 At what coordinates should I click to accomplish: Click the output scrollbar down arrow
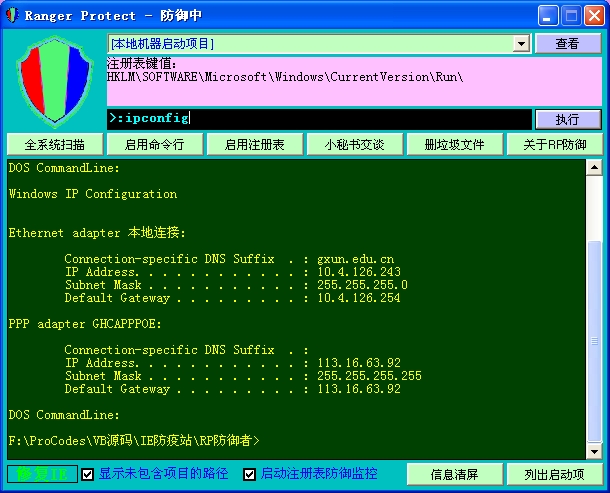(594, 452)
